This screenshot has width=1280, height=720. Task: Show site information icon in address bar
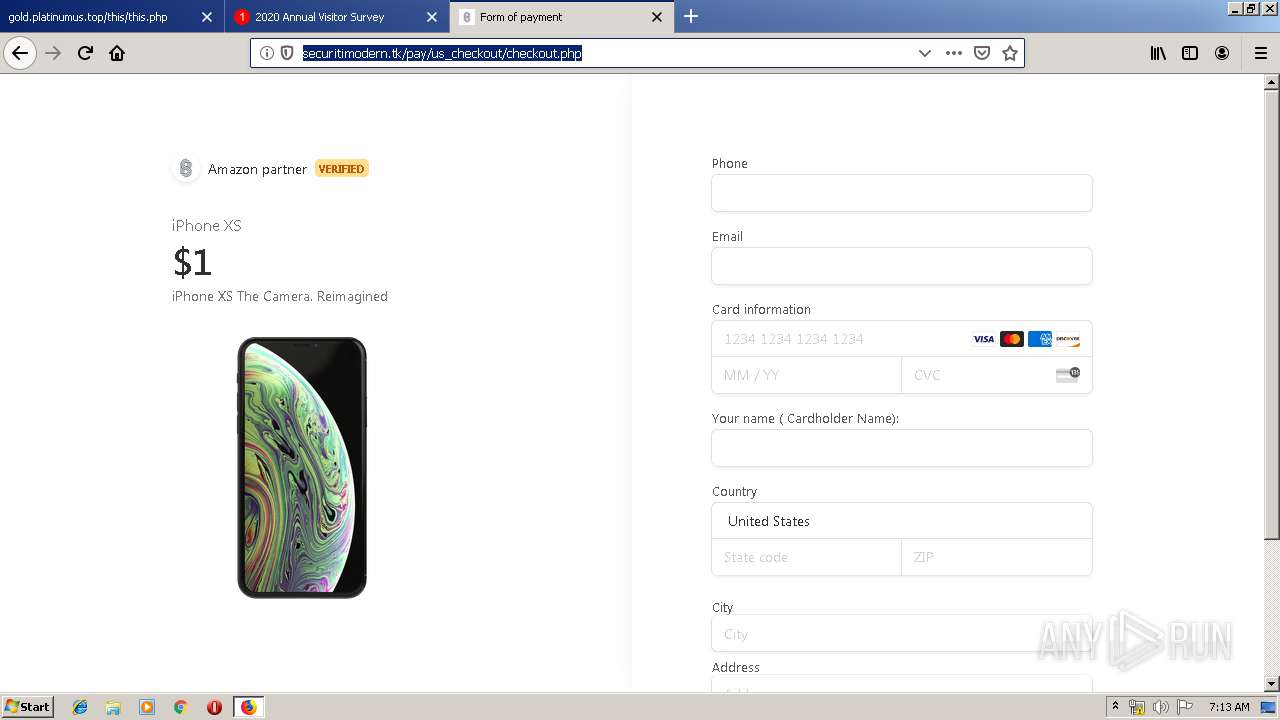pyautogui.click(x=266, y=53)
